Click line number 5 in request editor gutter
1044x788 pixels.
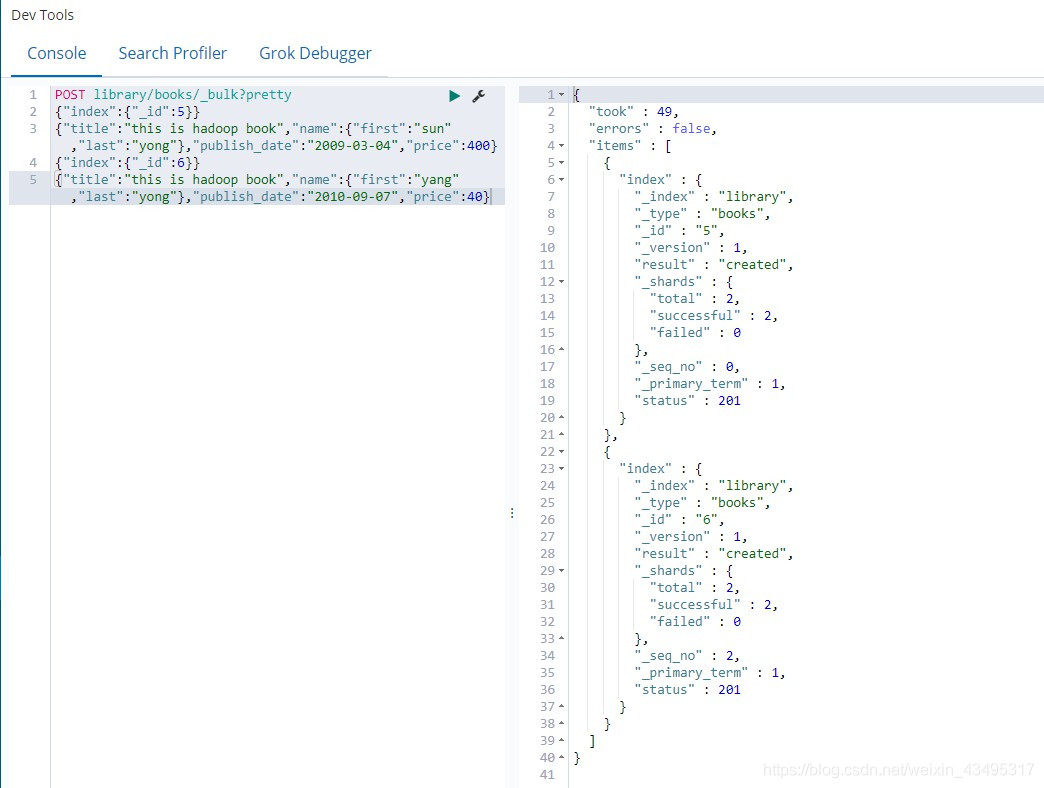[33, 180]
